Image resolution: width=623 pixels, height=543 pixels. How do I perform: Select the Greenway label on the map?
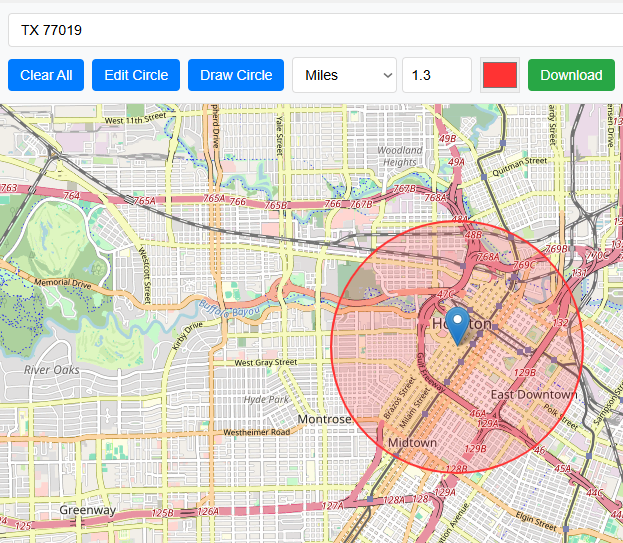pos(87,510)
